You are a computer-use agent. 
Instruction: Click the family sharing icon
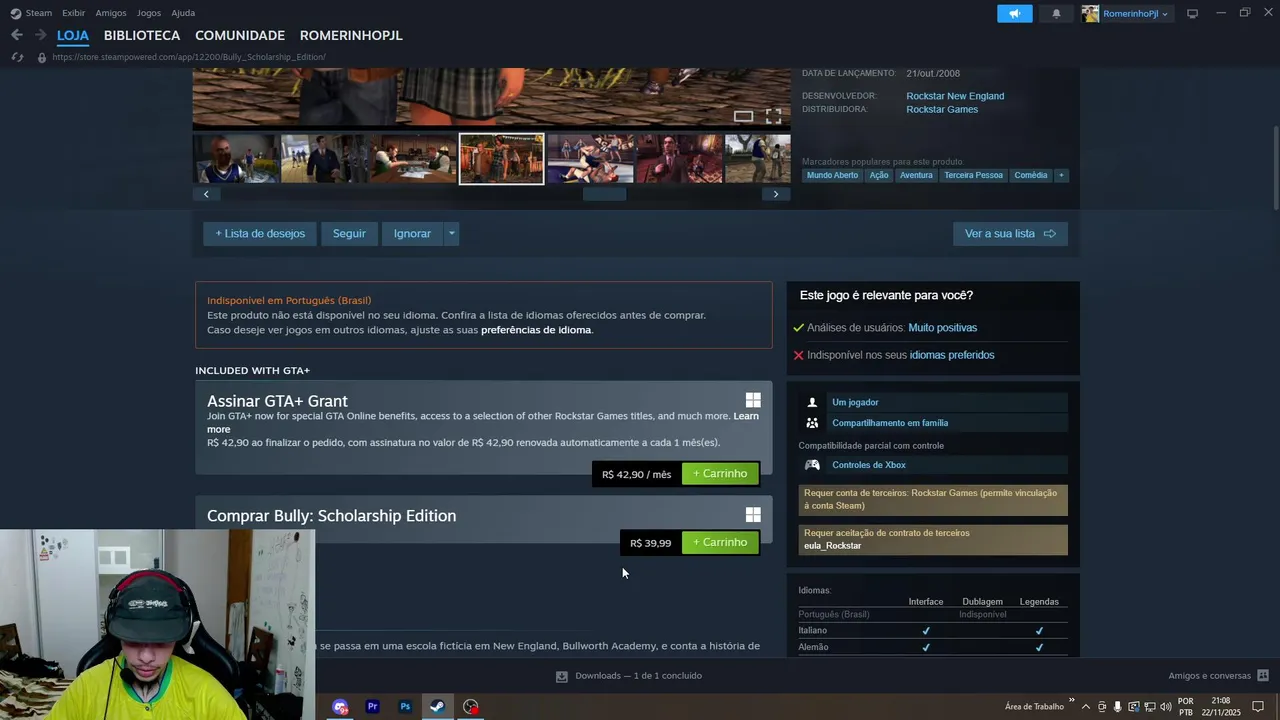click(x=812, y=423)
